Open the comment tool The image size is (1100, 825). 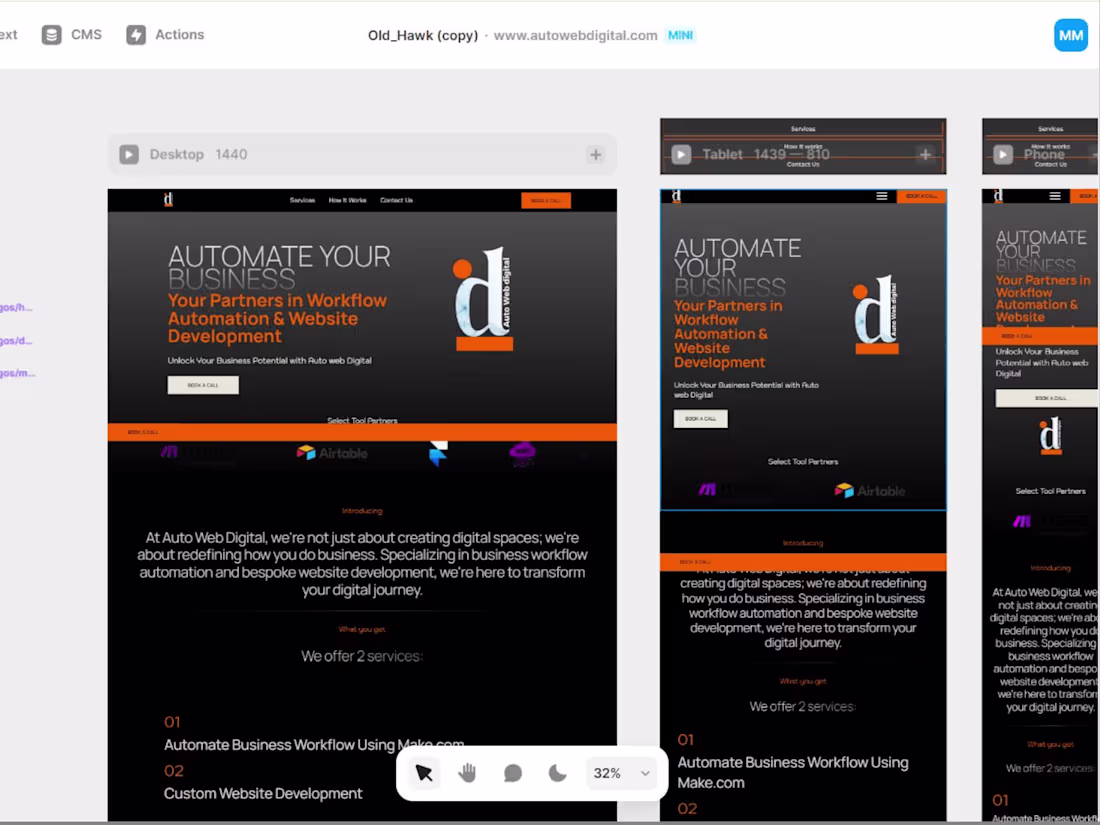coord(512,773)
